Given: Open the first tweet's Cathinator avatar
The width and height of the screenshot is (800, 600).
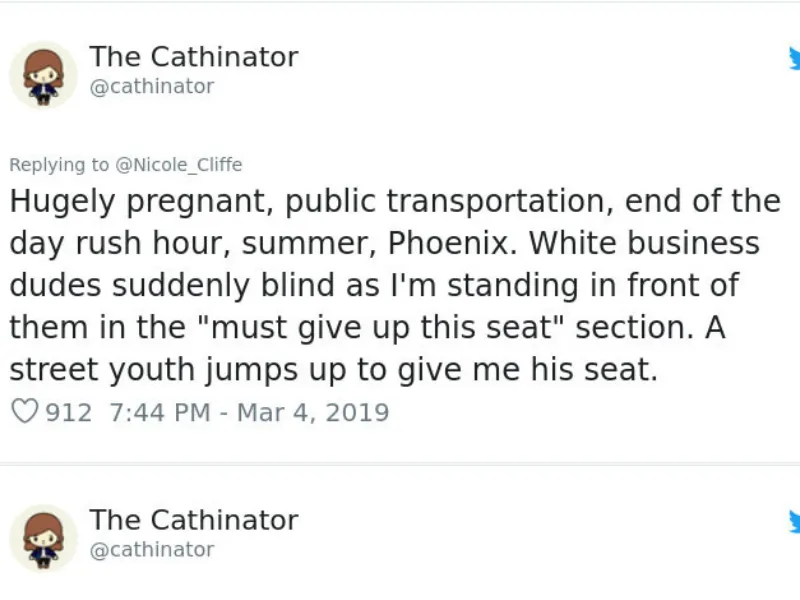Looking at the screenshot, I should (x=43, y=75).
